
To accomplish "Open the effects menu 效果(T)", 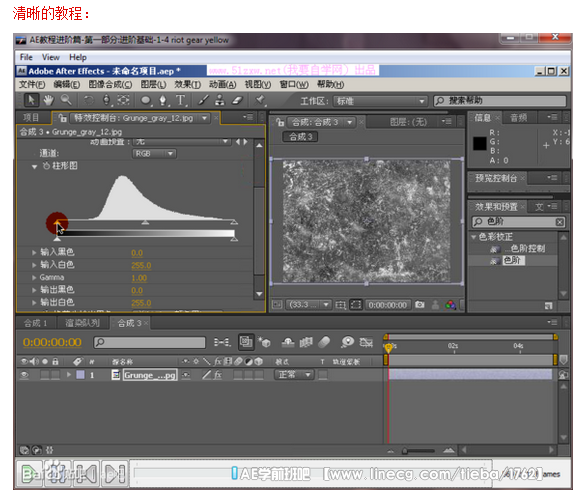I will tap(187, 84).
